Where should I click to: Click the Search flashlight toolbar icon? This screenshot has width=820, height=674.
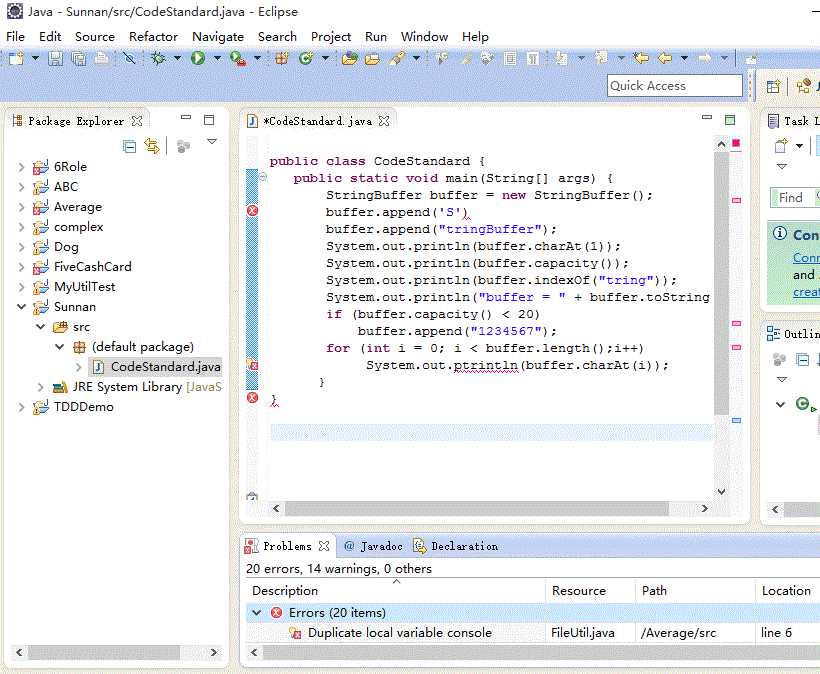pyautogui.click(x=397, y=58)
